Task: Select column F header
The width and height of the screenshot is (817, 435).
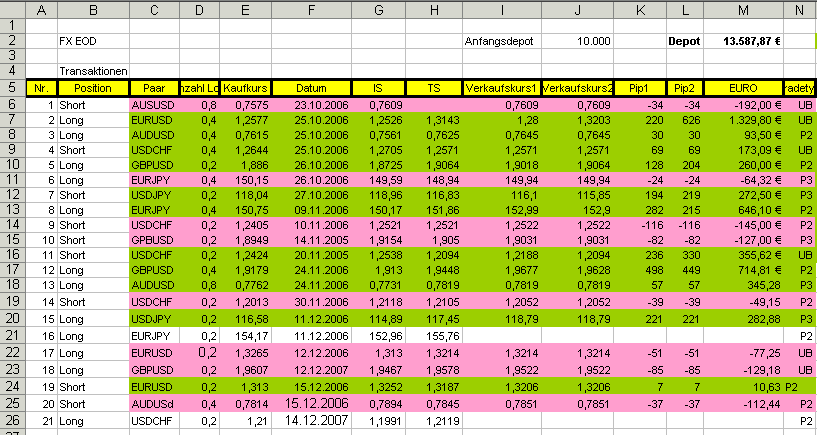Action: coord(312,9)
